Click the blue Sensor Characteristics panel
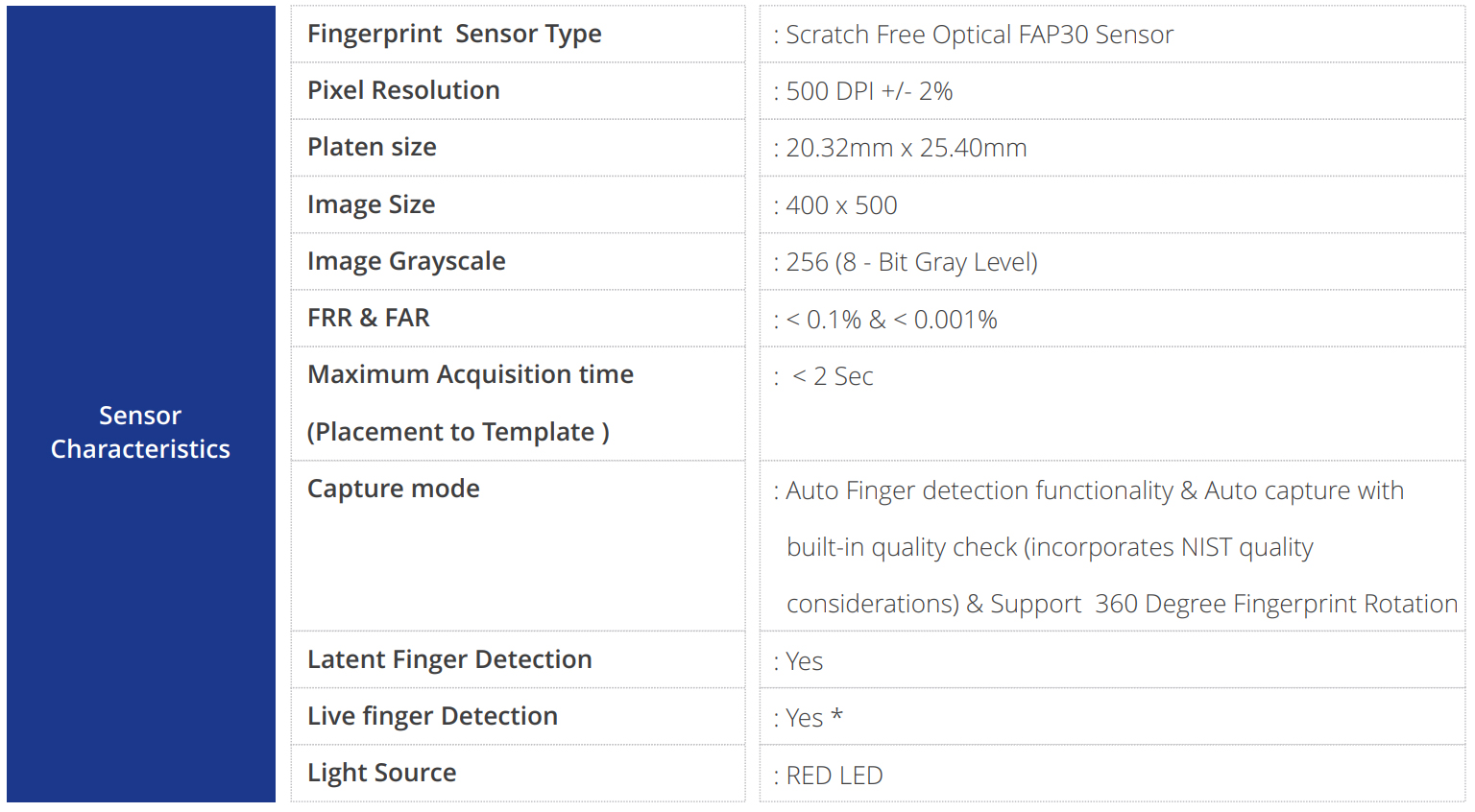 [x=140, y=432]
